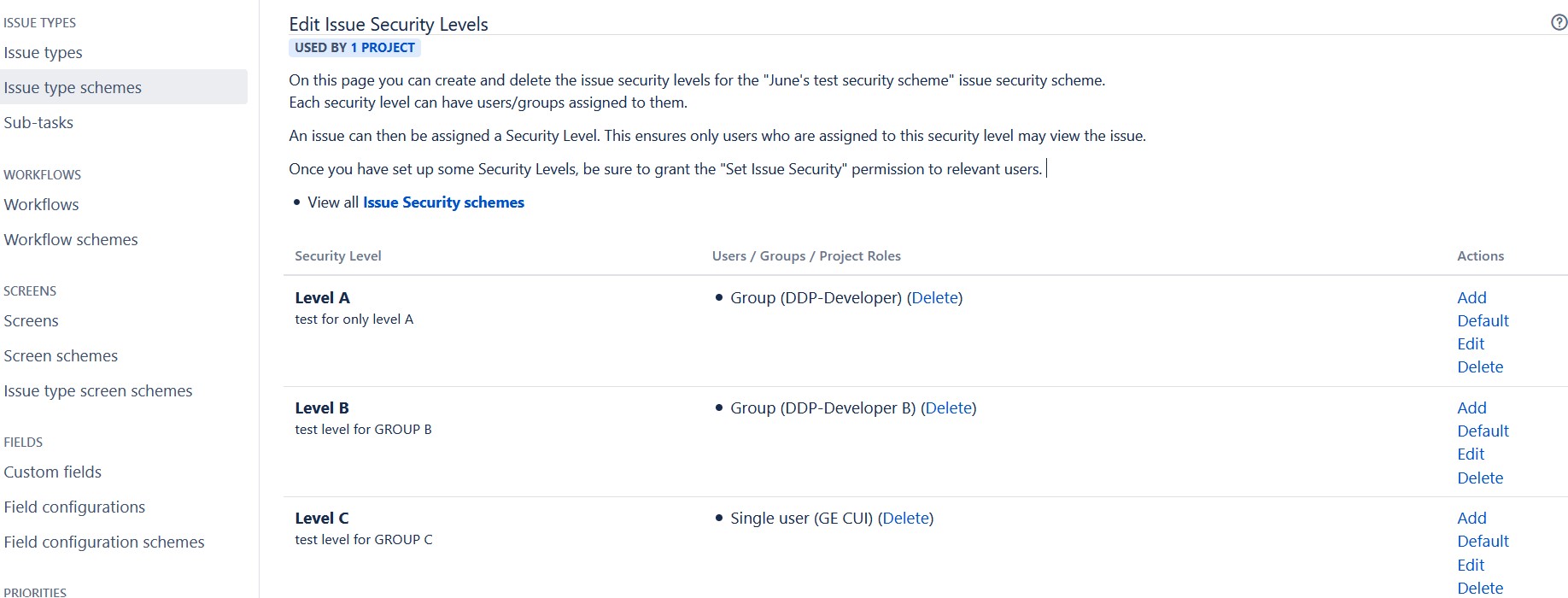Viewport: 1568px width, 598px height.
Task: Set Level B as Default
Action: [x=1483, y=431]
